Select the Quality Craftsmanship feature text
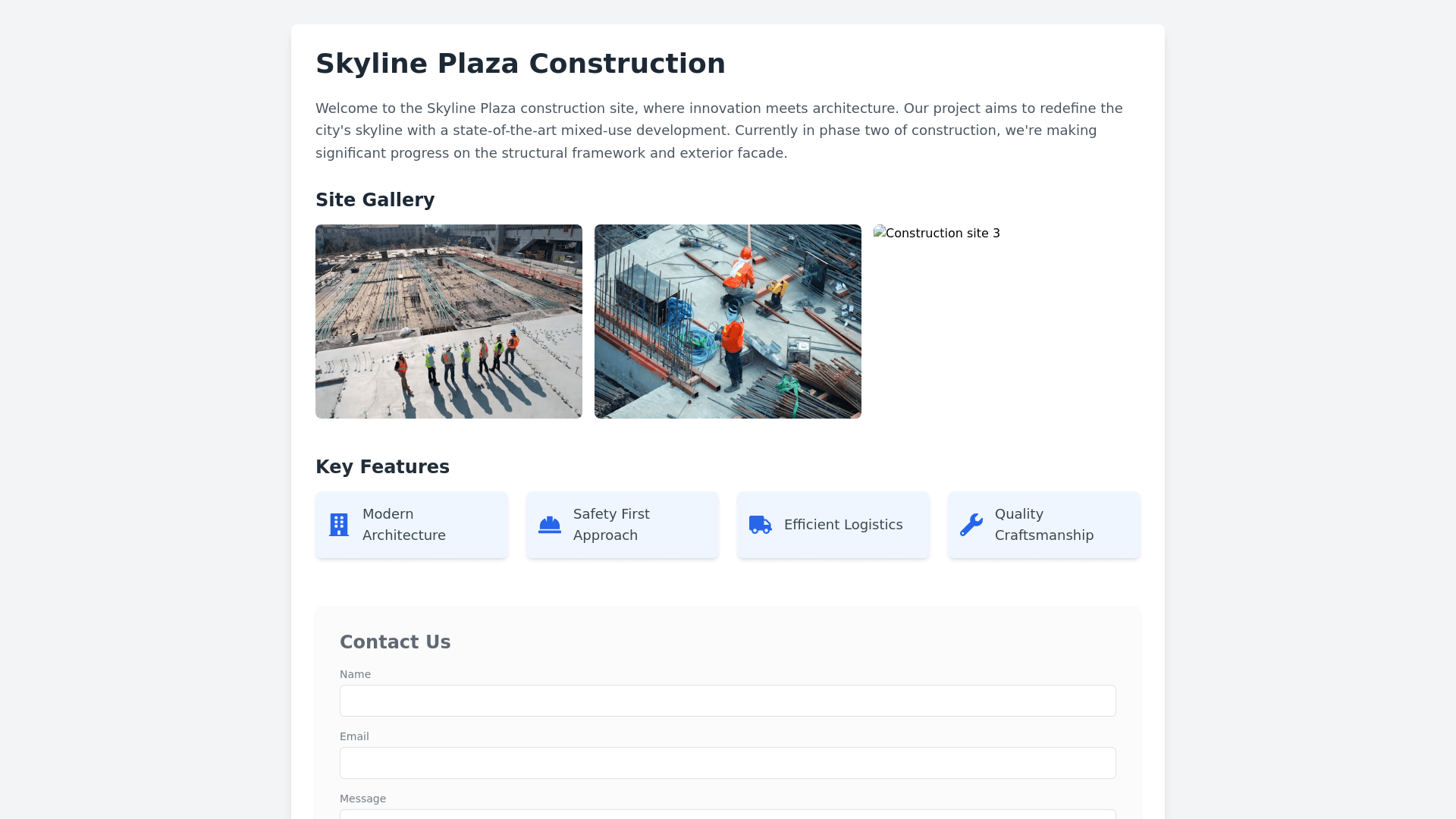This screenshot has height=819, width=1456. (x=1043, y=525)
